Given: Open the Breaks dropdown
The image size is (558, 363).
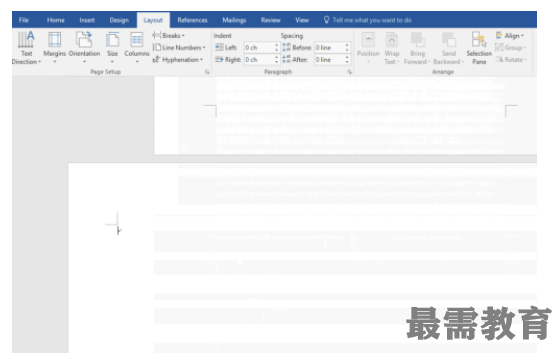Looking at the screenshot, I should [169, 36].
